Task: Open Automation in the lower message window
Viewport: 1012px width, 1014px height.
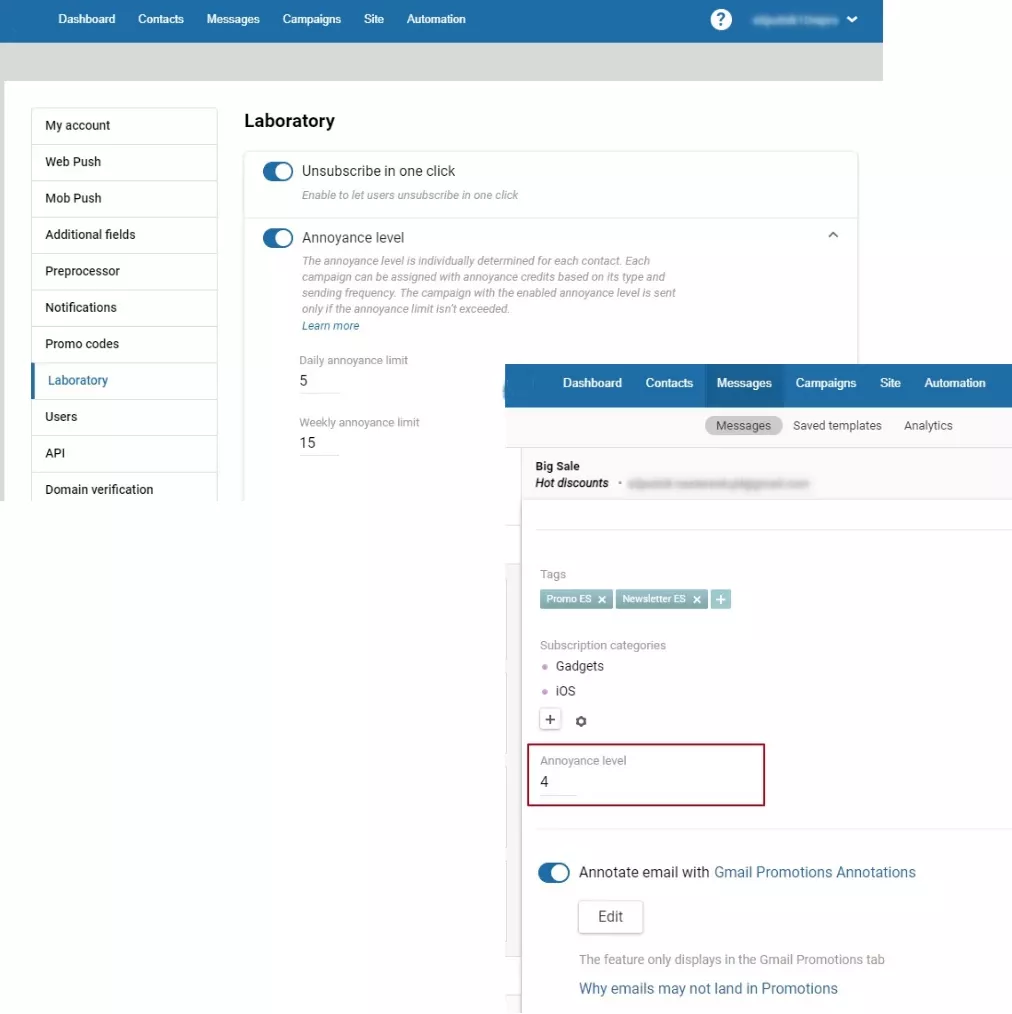Action: (955, 383)
